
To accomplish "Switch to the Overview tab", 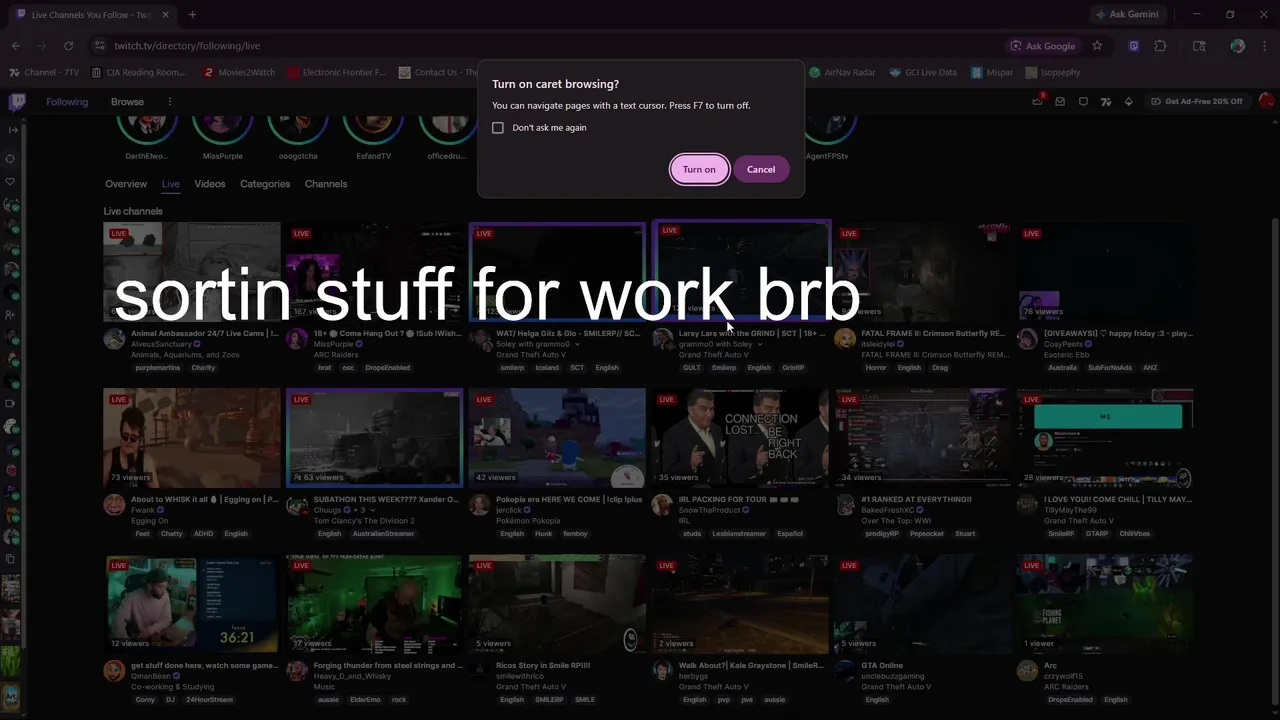I will tap(126, 184).
